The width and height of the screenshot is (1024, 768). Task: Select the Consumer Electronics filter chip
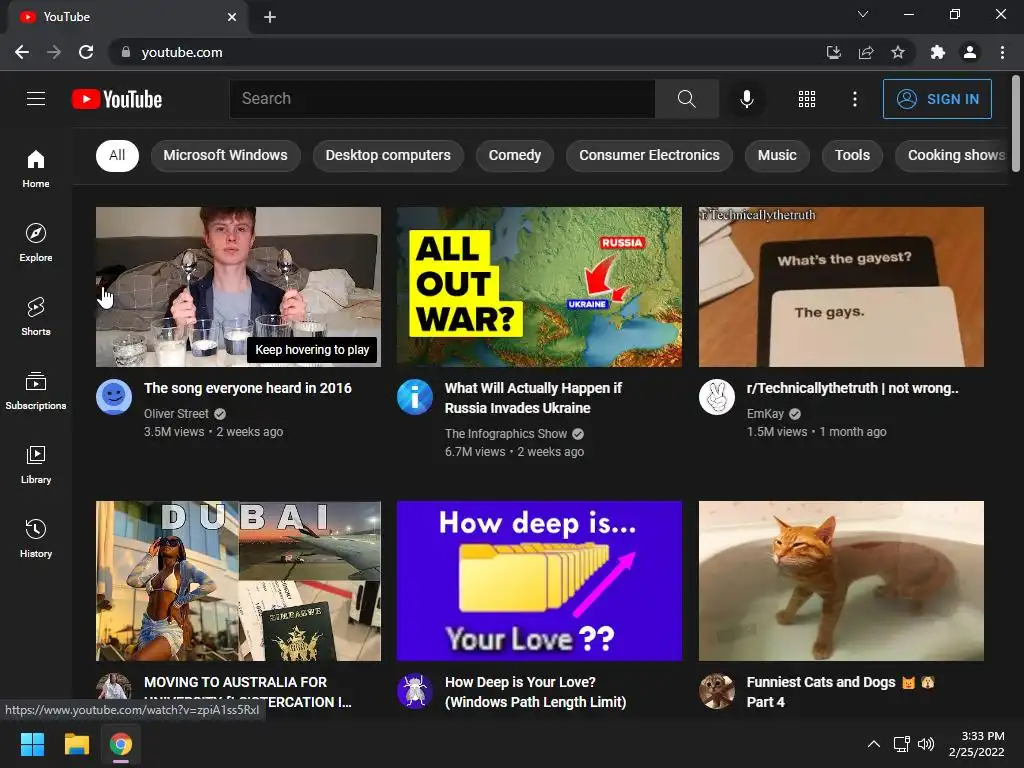[x=649, y=155]
